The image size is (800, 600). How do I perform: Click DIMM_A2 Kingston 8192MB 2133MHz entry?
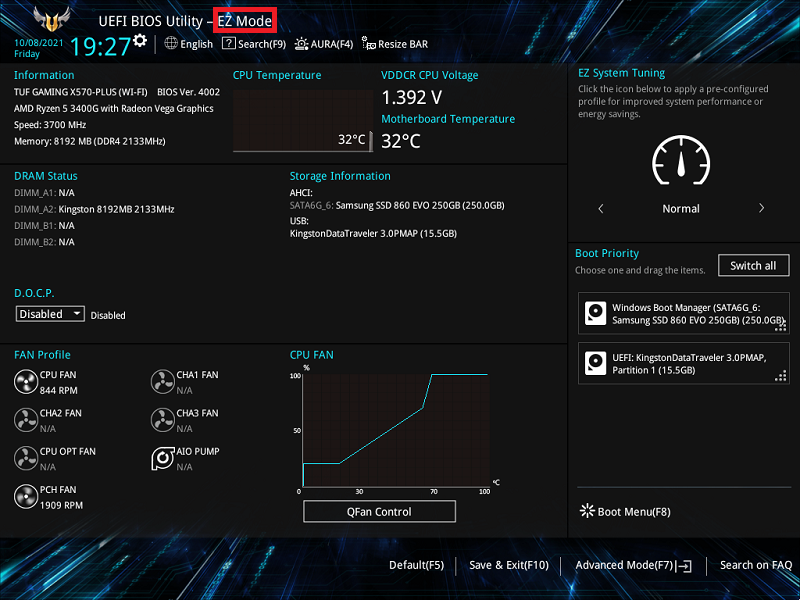94,209
